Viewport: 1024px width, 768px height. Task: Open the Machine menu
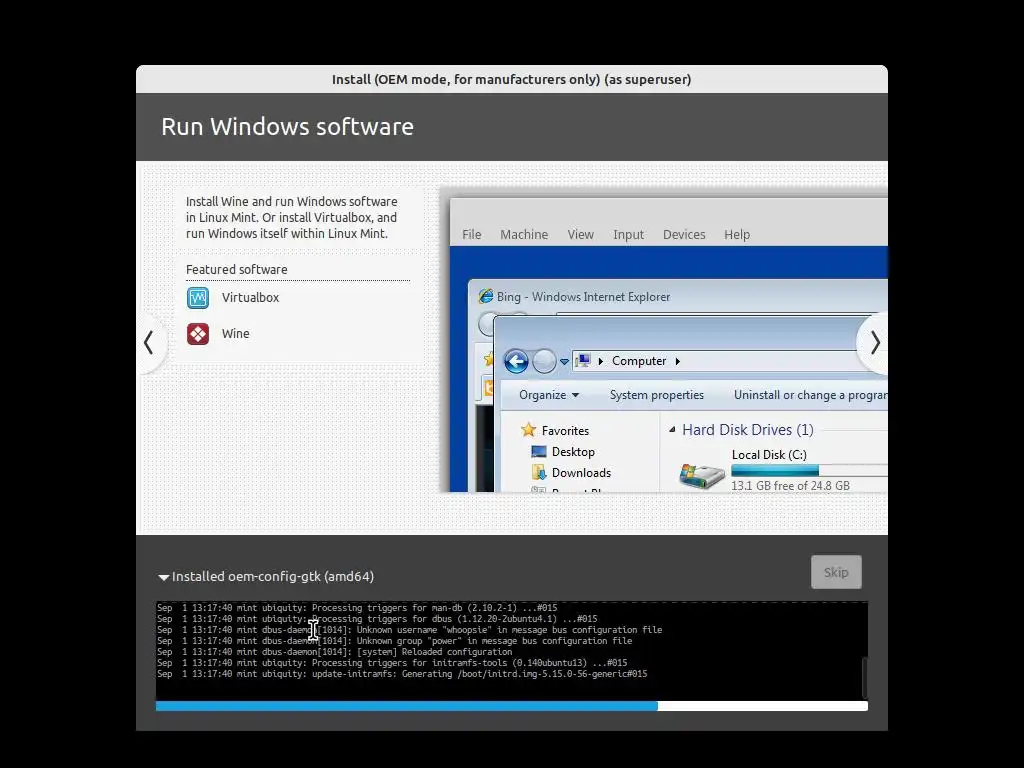point(524,234)
